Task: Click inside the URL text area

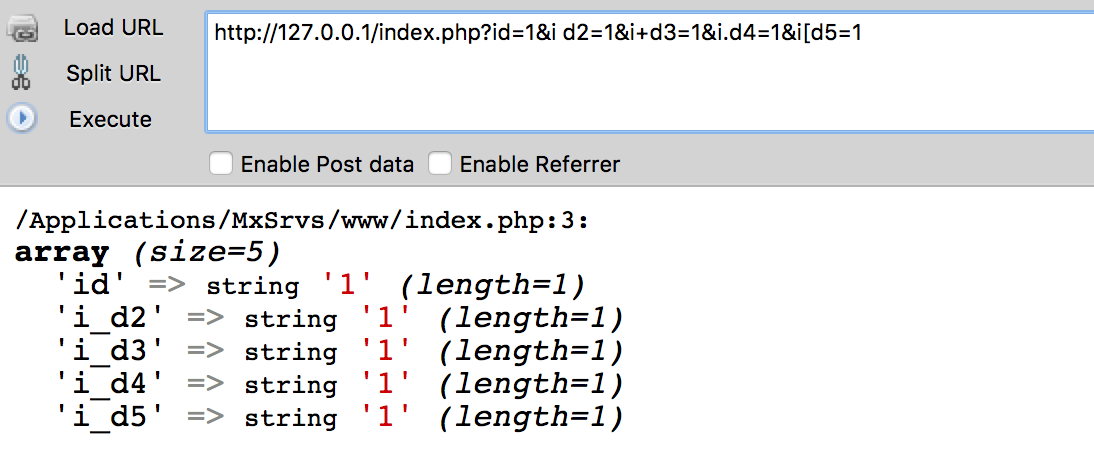Action: pos(650,71)
